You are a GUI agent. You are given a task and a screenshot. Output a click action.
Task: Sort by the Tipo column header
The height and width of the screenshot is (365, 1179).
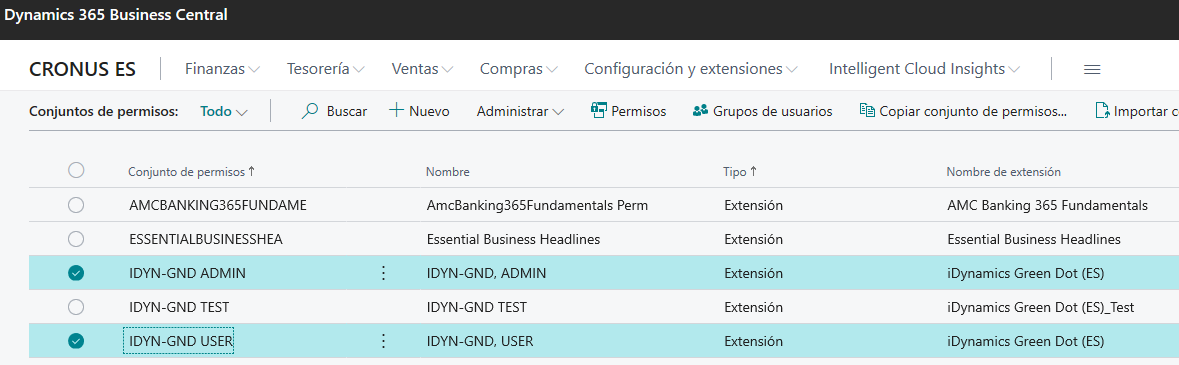click(740, 172)
